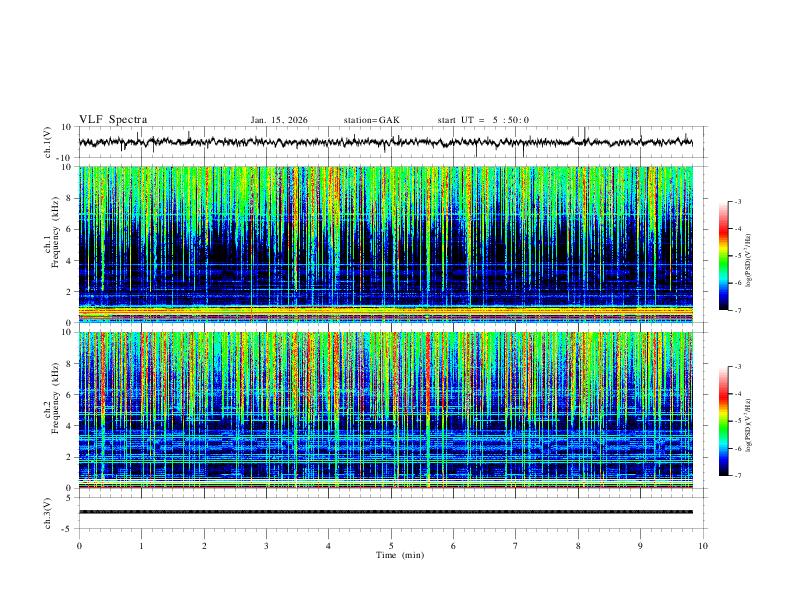The image size is (792, 612).
Task: Click time axis tick label "4"
Action: 328,546
